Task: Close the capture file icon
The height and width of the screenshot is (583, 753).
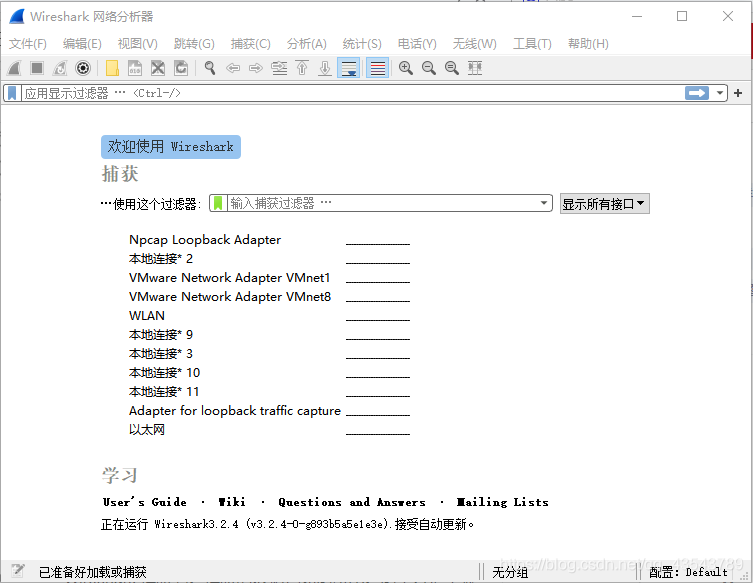Action: (158, 68)
